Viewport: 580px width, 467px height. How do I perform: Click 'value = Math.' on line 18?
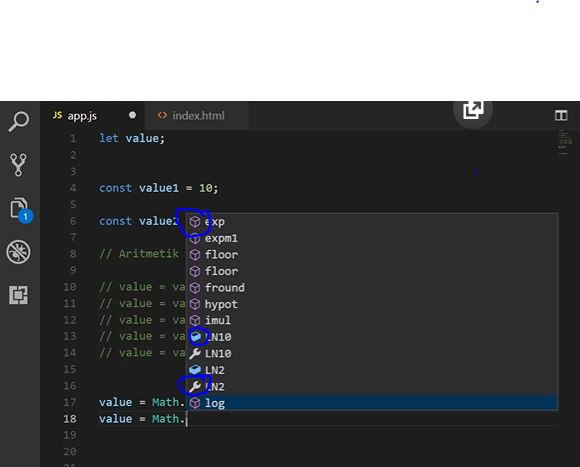(142, 419)
